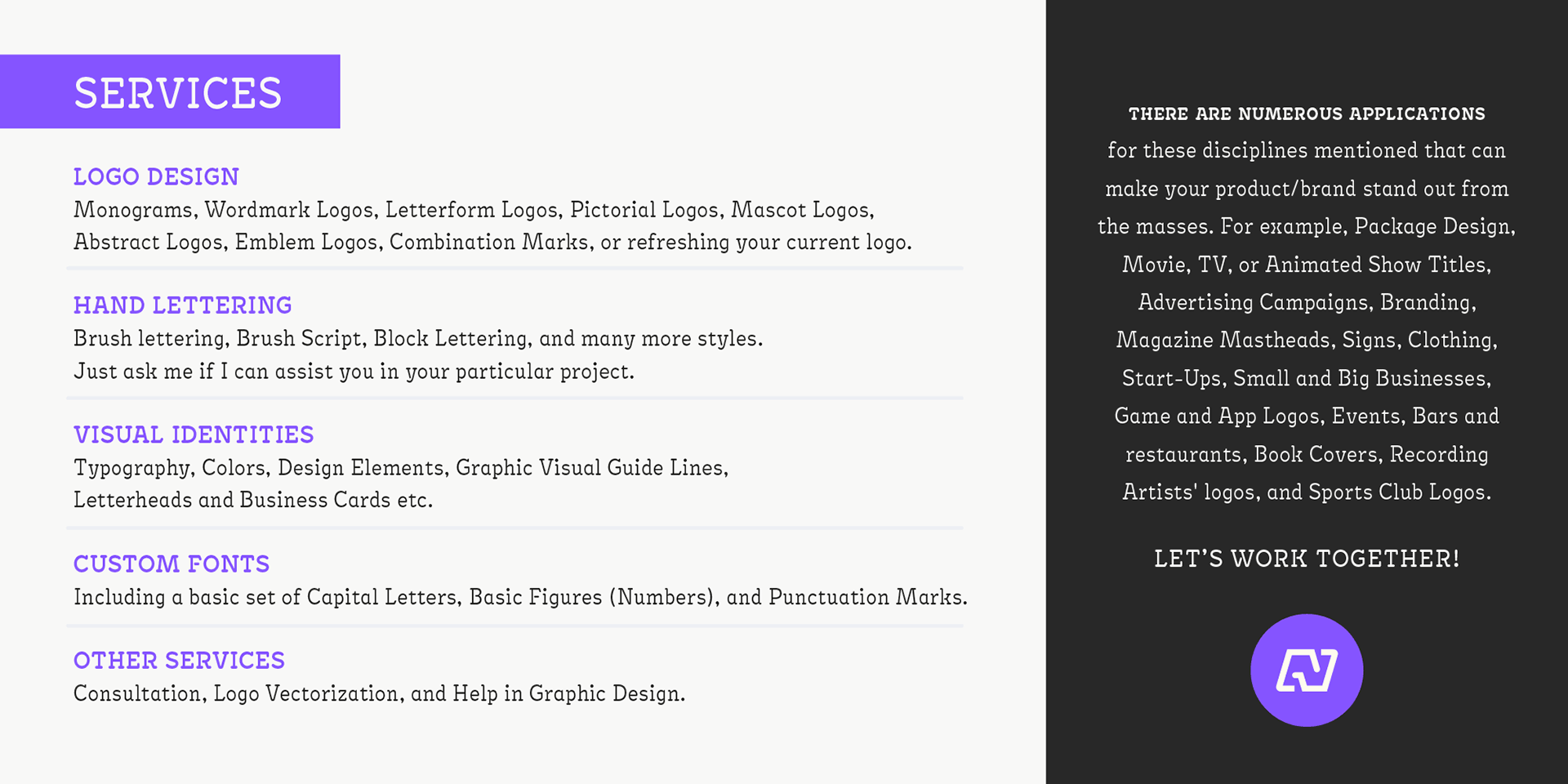The width and height of the screenshot is (1568, 784).
Task: Click THERE ARE NUMEROUS APPLICATIONS heading
Action: click(x=1307, y=114)
